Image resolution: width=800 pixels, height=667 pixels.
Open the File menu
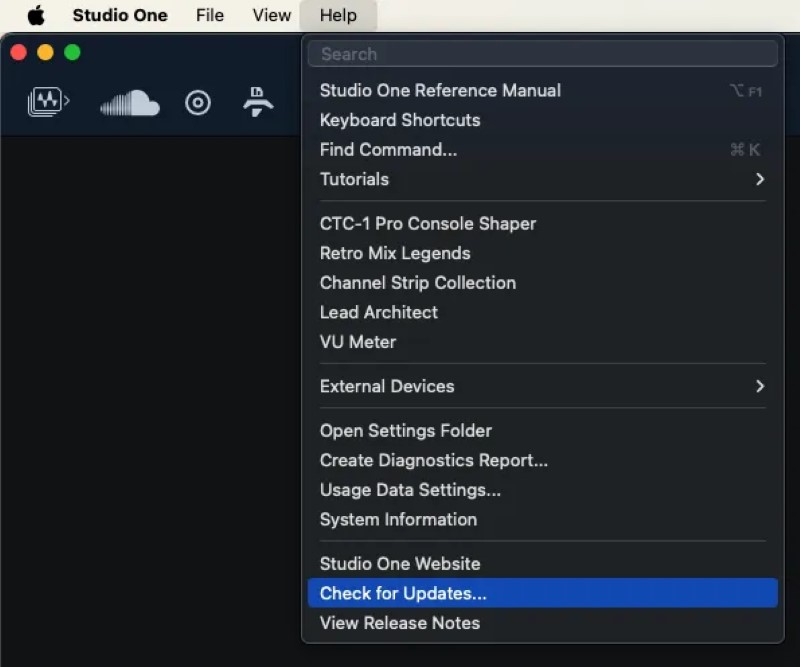(210, 15)
